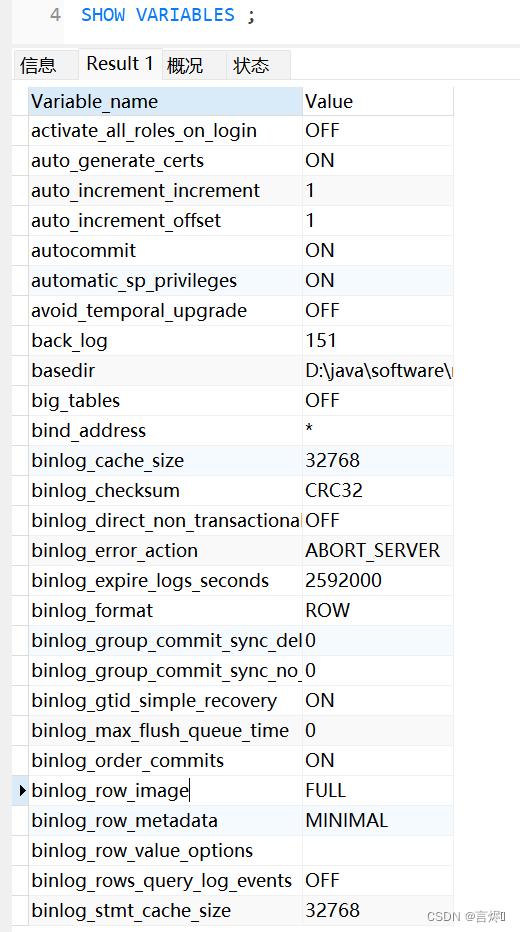Viewport: 520px width, 932px height.
Task: Select the binlog_format cell
Action: (165, 611)
